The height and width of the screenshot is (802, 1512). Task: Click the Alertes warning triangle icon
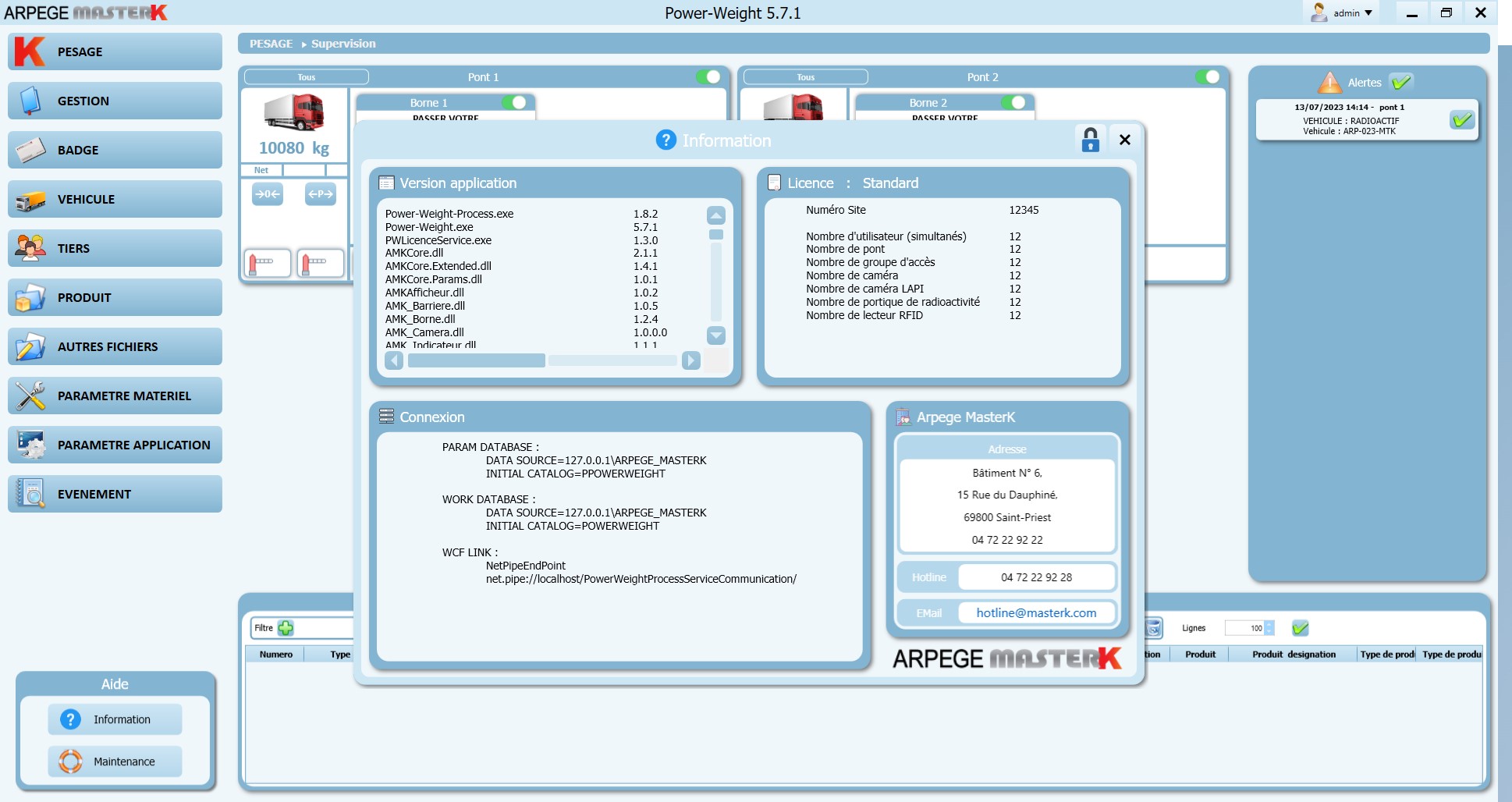(x=1329, y=81)
